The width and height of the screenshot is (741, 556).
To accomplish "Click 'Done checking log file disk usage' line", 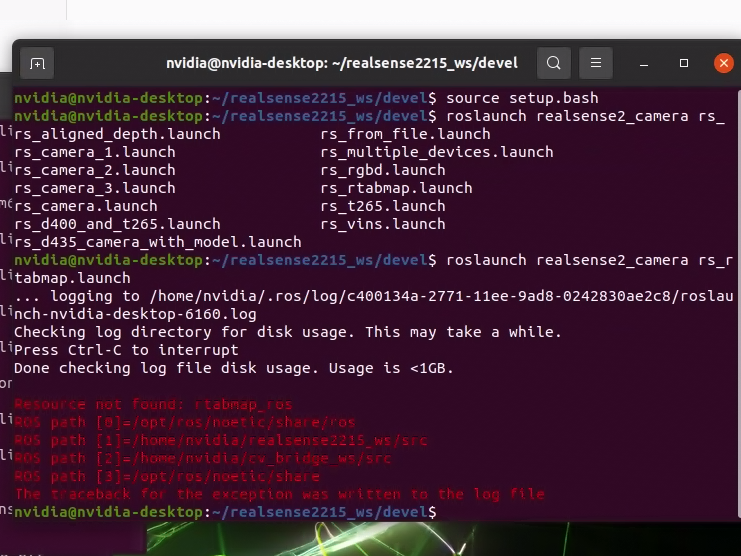I will pos(234,368).
